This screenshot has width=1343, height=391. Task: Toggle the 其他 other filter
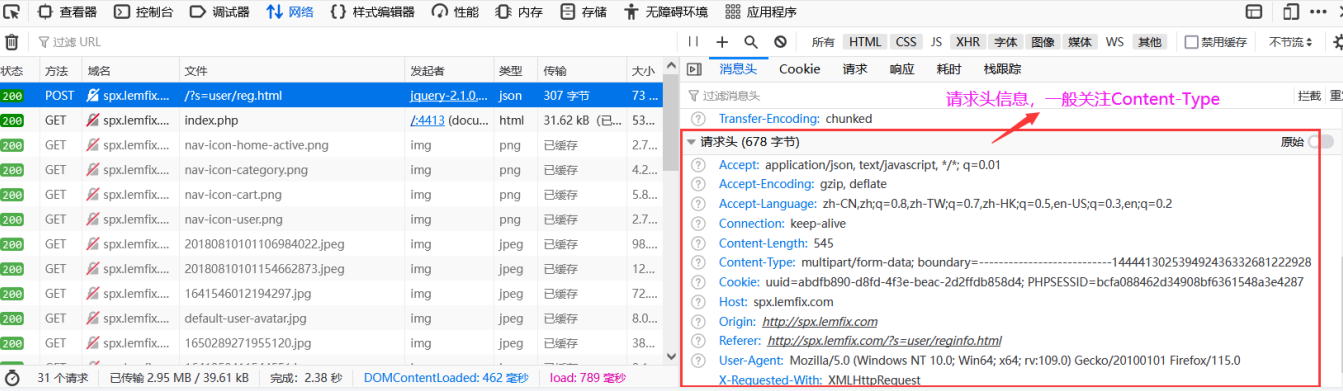pyautogui.click(x=1150, y=42)
